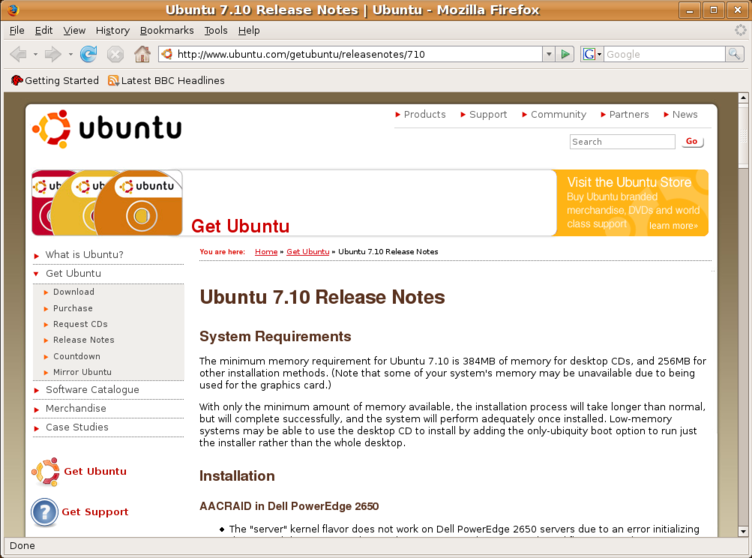This screenshot has height=558, width=752.
Task: Click the scrollbar down arrow
Action: point(743,531)
